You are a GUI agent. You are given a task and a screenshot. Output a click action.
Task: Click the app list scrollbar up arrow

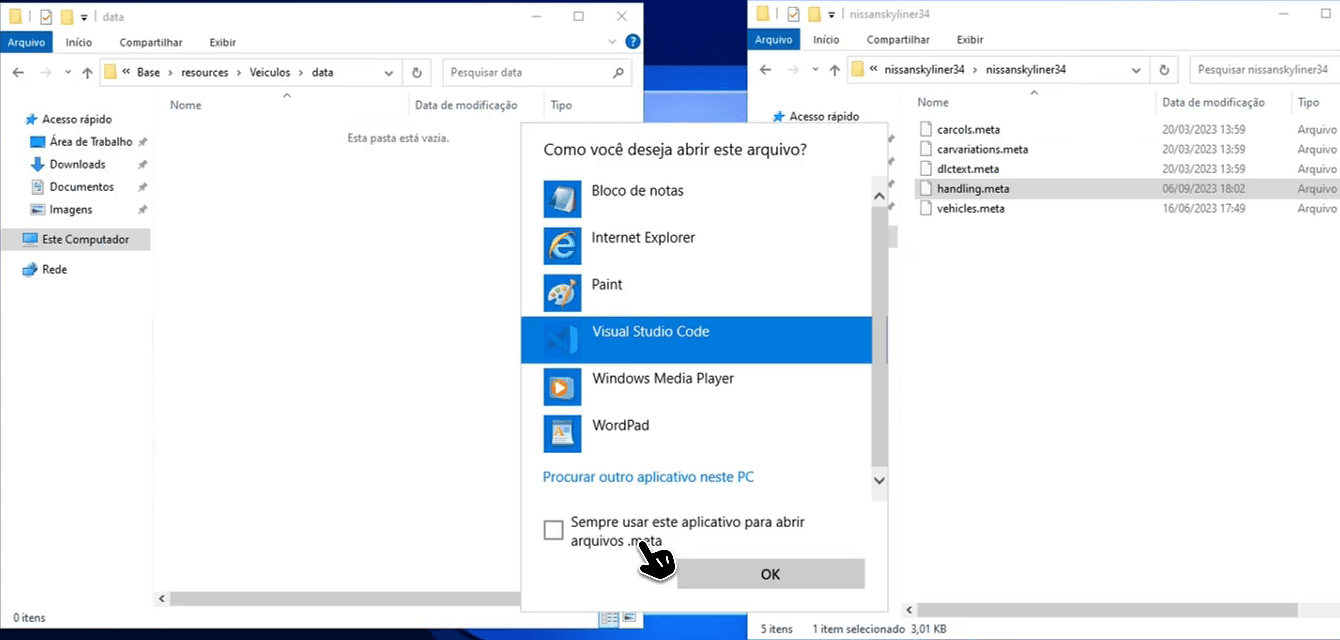coord(880,197)
